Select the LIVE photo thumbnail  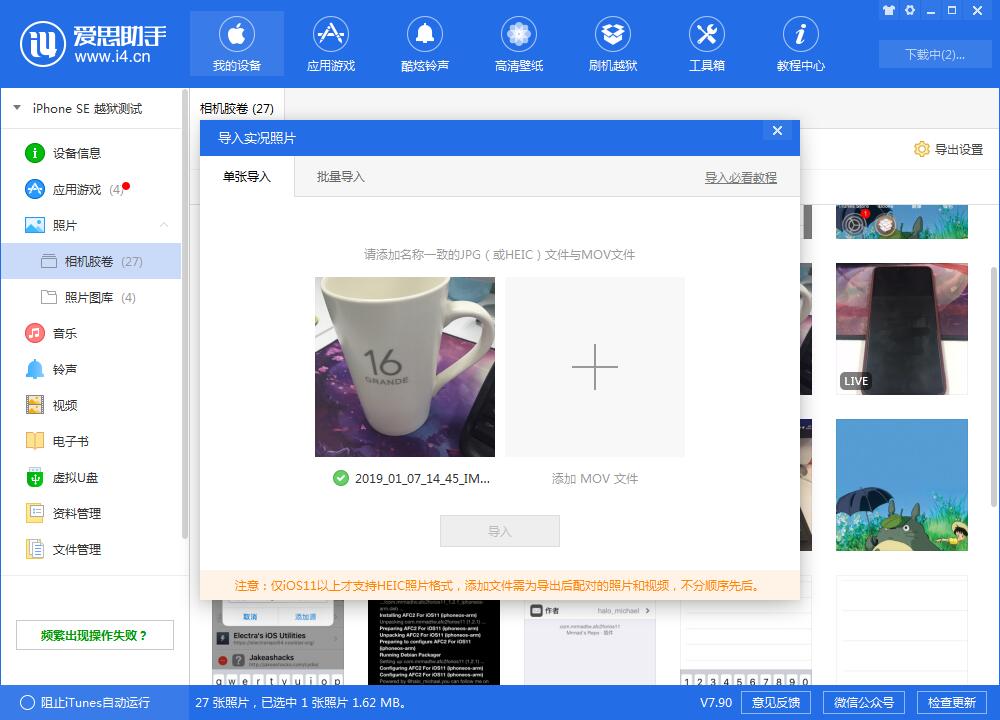[900, 330]
